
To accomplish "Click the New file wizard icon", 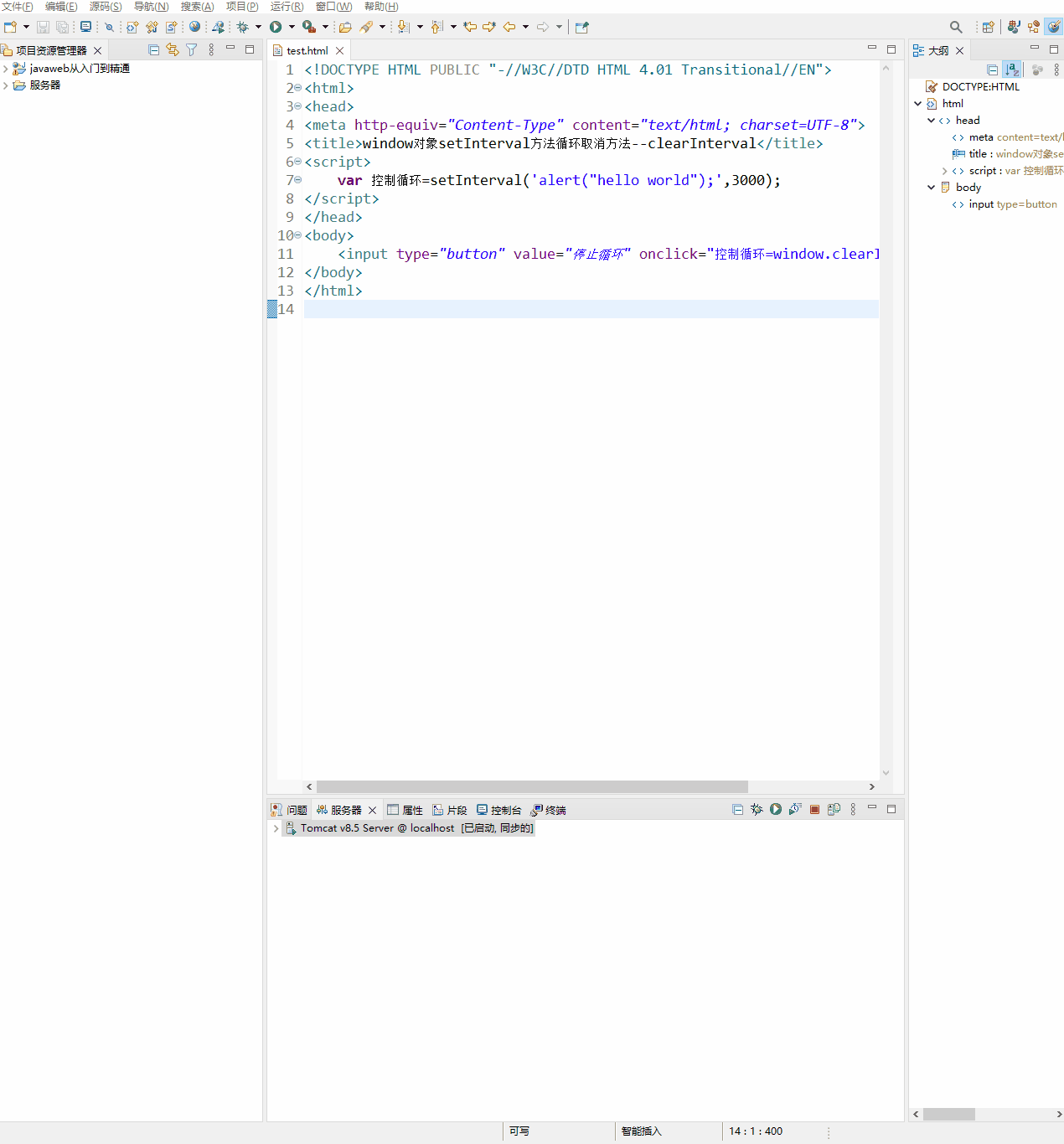I will point(10,27).
